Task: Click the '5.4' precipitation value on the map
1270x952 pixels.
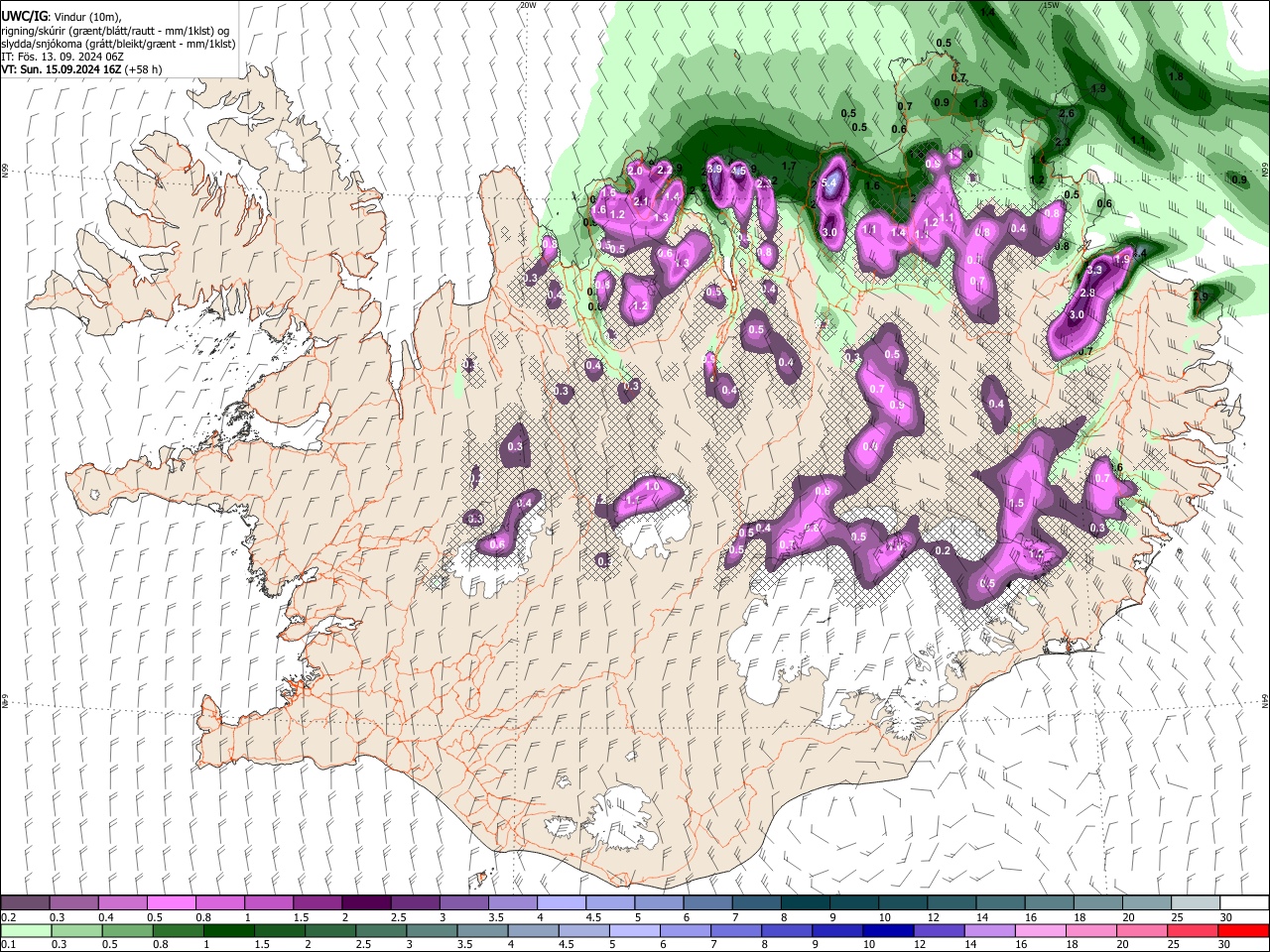Action: click(x=830, y=182)
